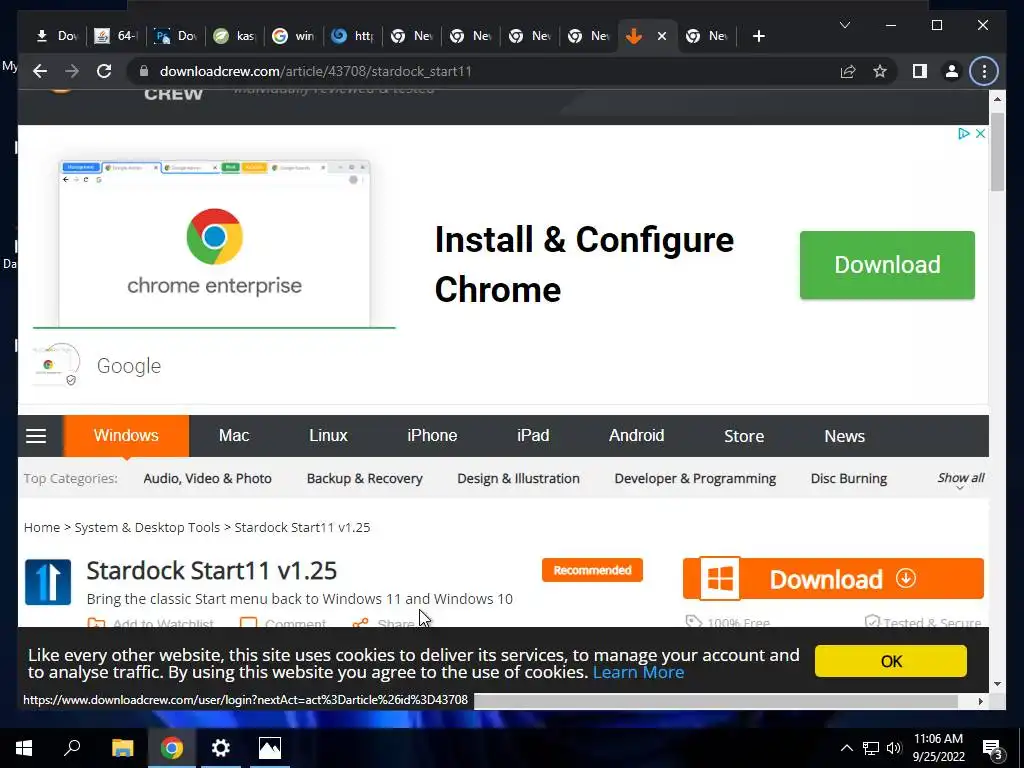The image size is (1024, 768).
Task: Open Disc Burning category
Action: point(849,479)
